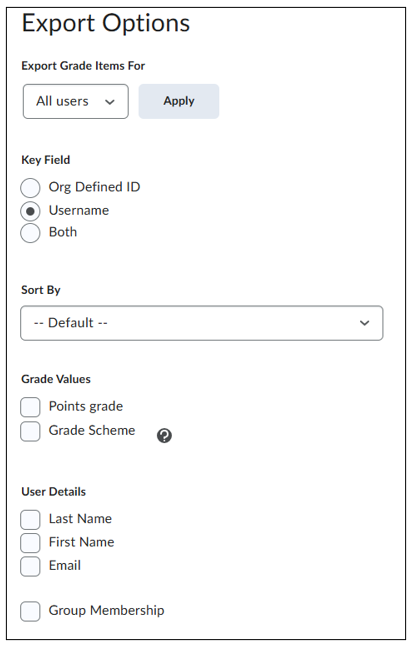Tick the Grade Scheme checkbox
This screenshot has height=645, width=410.
coord(30,431)
